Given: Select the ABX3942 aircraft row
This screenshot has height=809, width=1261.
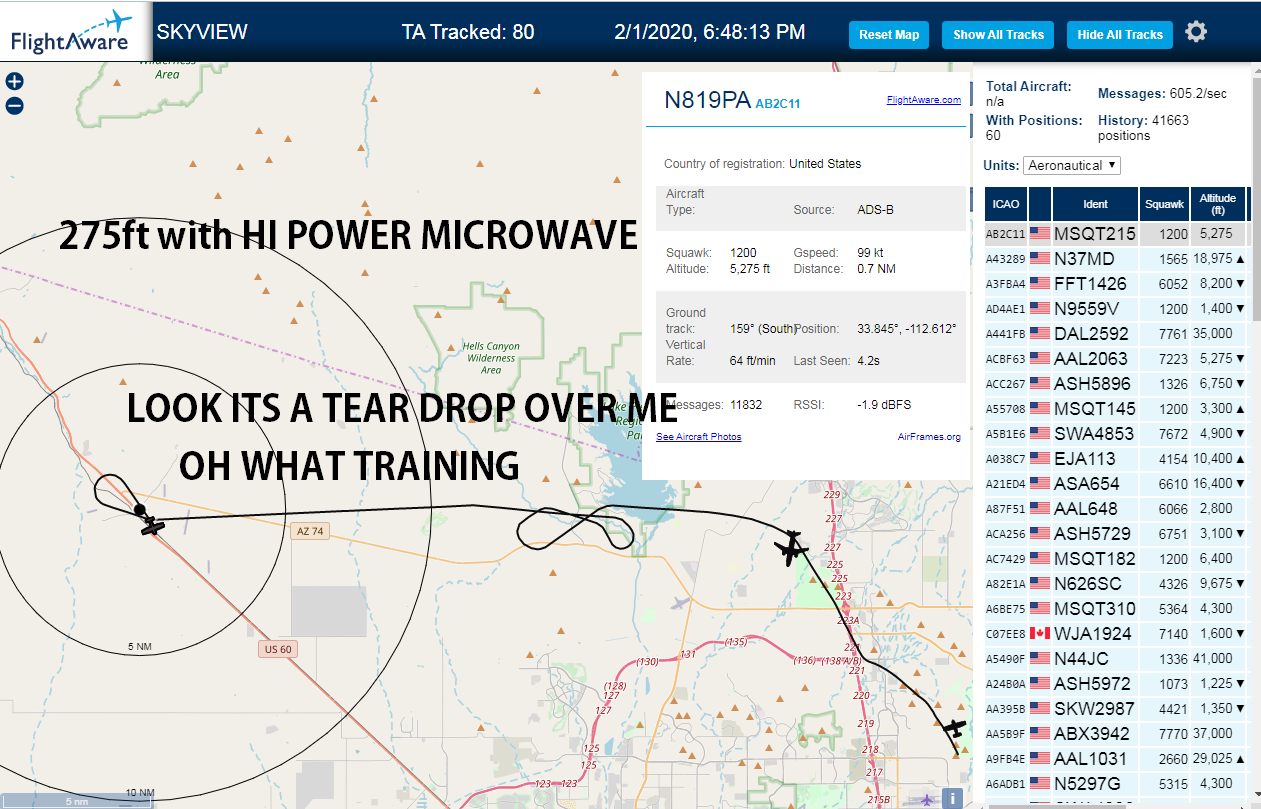Looking at the screenshot, I should pos(1114,733).
